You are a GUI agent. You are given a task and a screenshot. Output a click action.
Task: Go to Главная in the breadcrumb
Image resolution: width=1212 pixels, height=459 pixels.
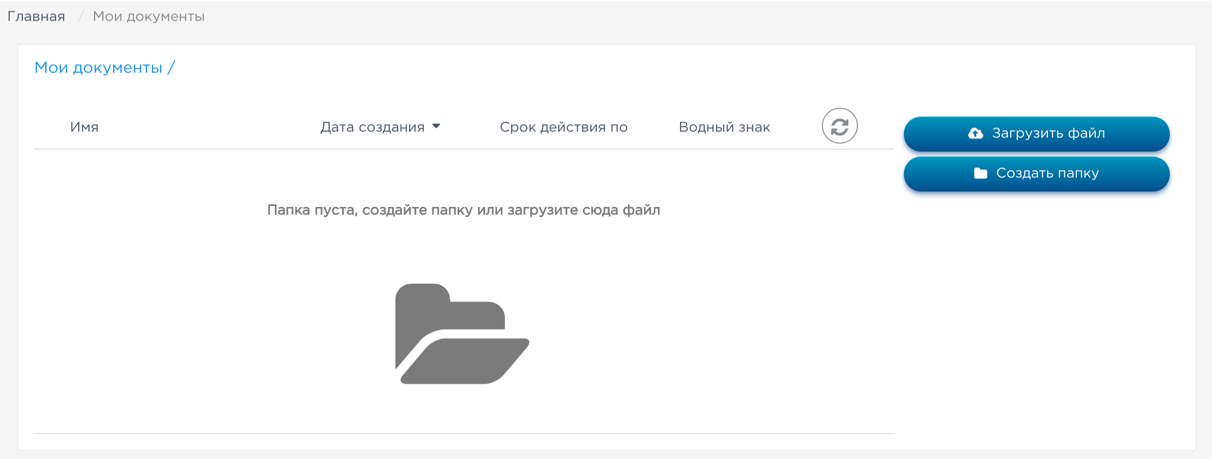click(x=36, y=16)
